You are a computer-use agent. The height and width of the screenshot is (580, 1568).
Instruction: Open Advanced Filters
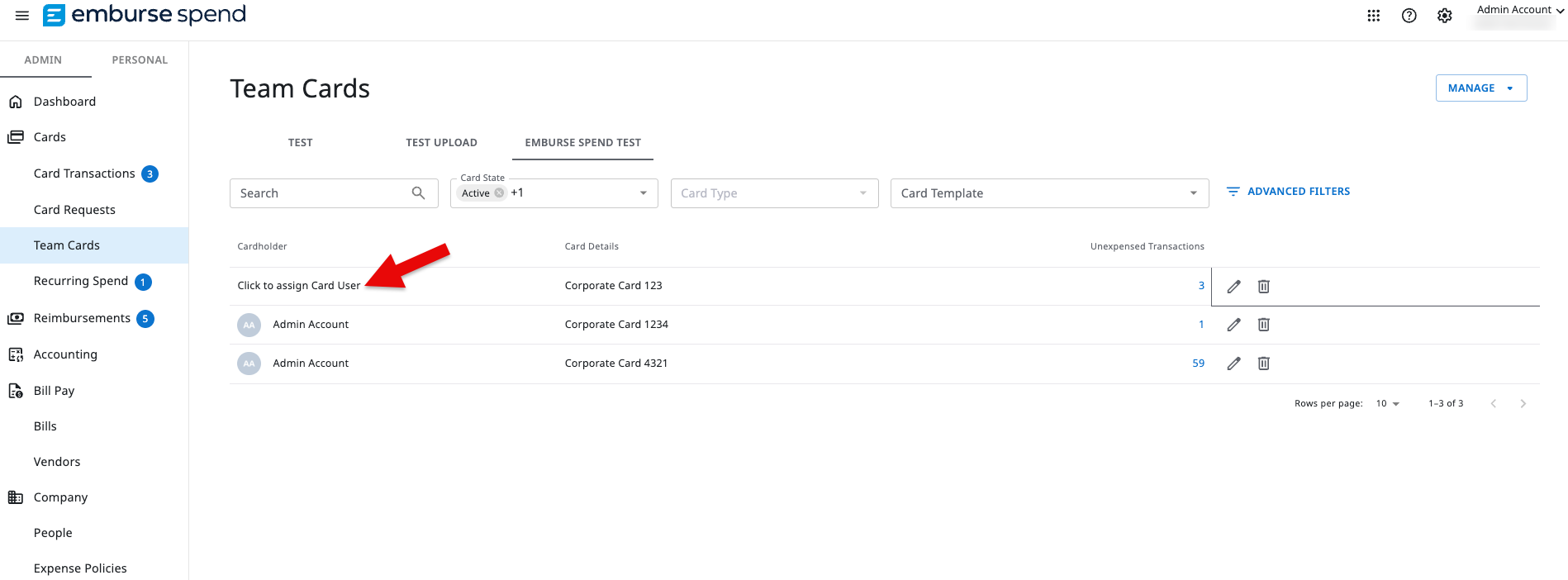click(x=1288, y=192)
